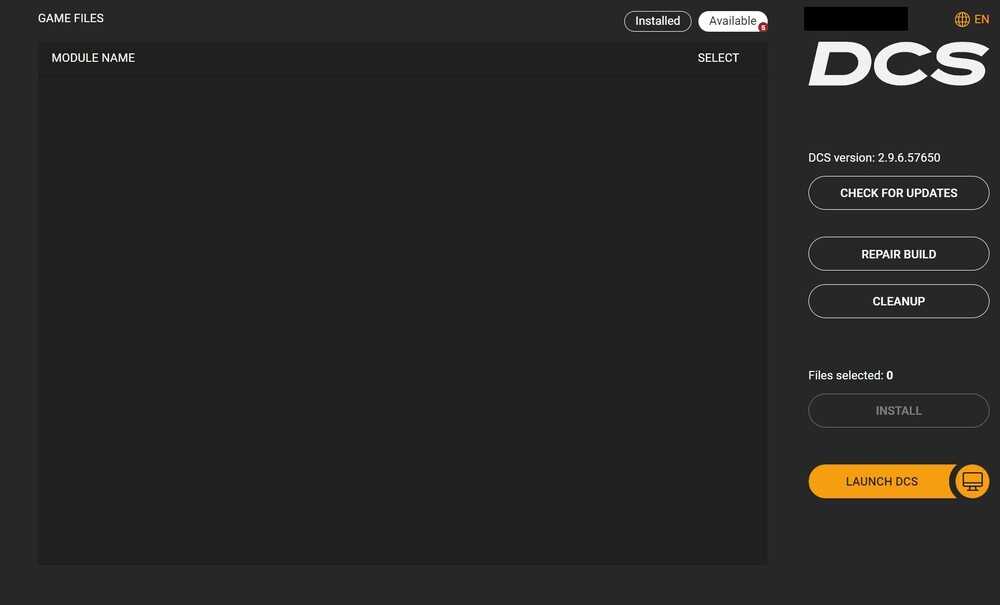Click the monitor icon next to Launch DCS

coord(973,481)
